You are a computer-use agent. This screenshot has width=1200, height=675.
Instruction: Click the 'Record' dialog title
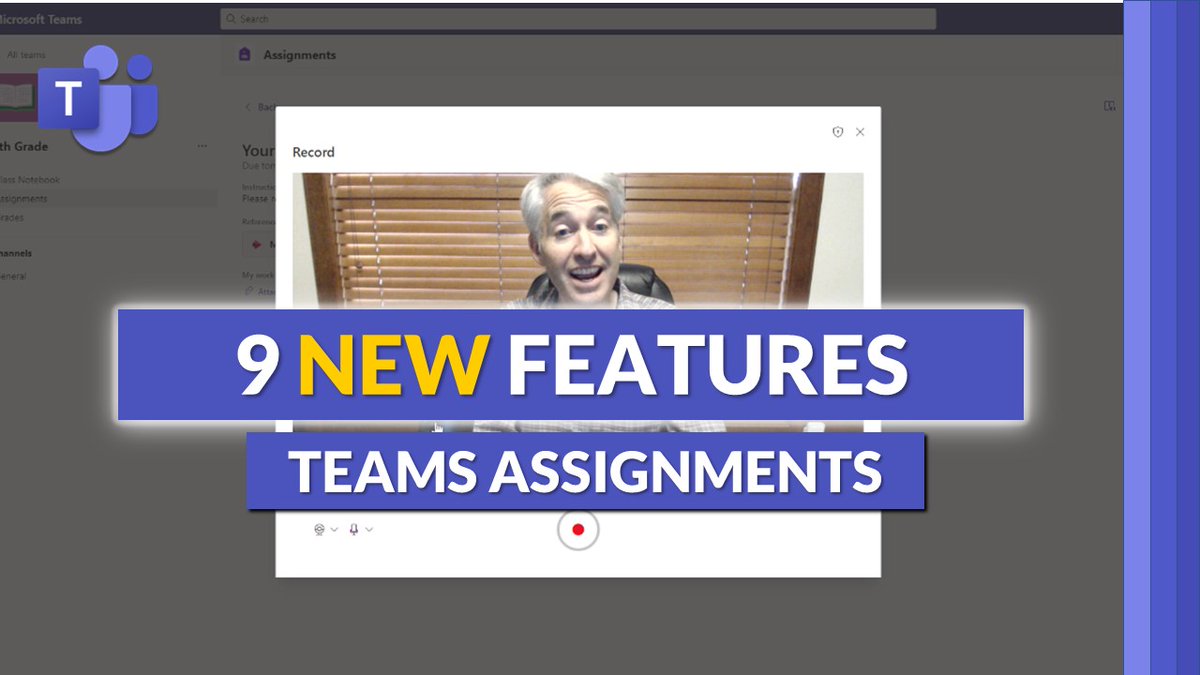coord(313,152)
